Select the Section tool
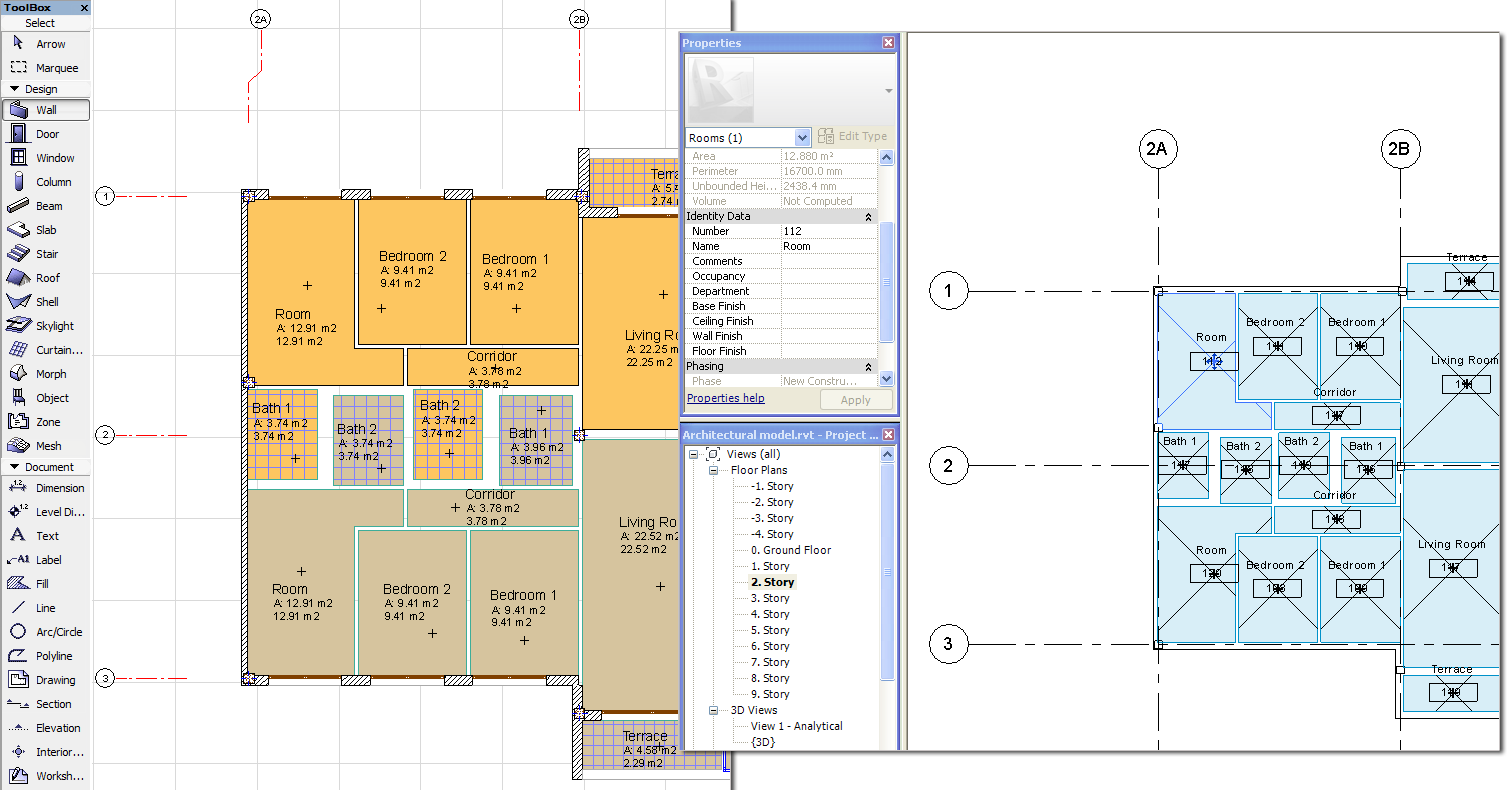This screenshot has width=1510, height=790. [46, 704]
